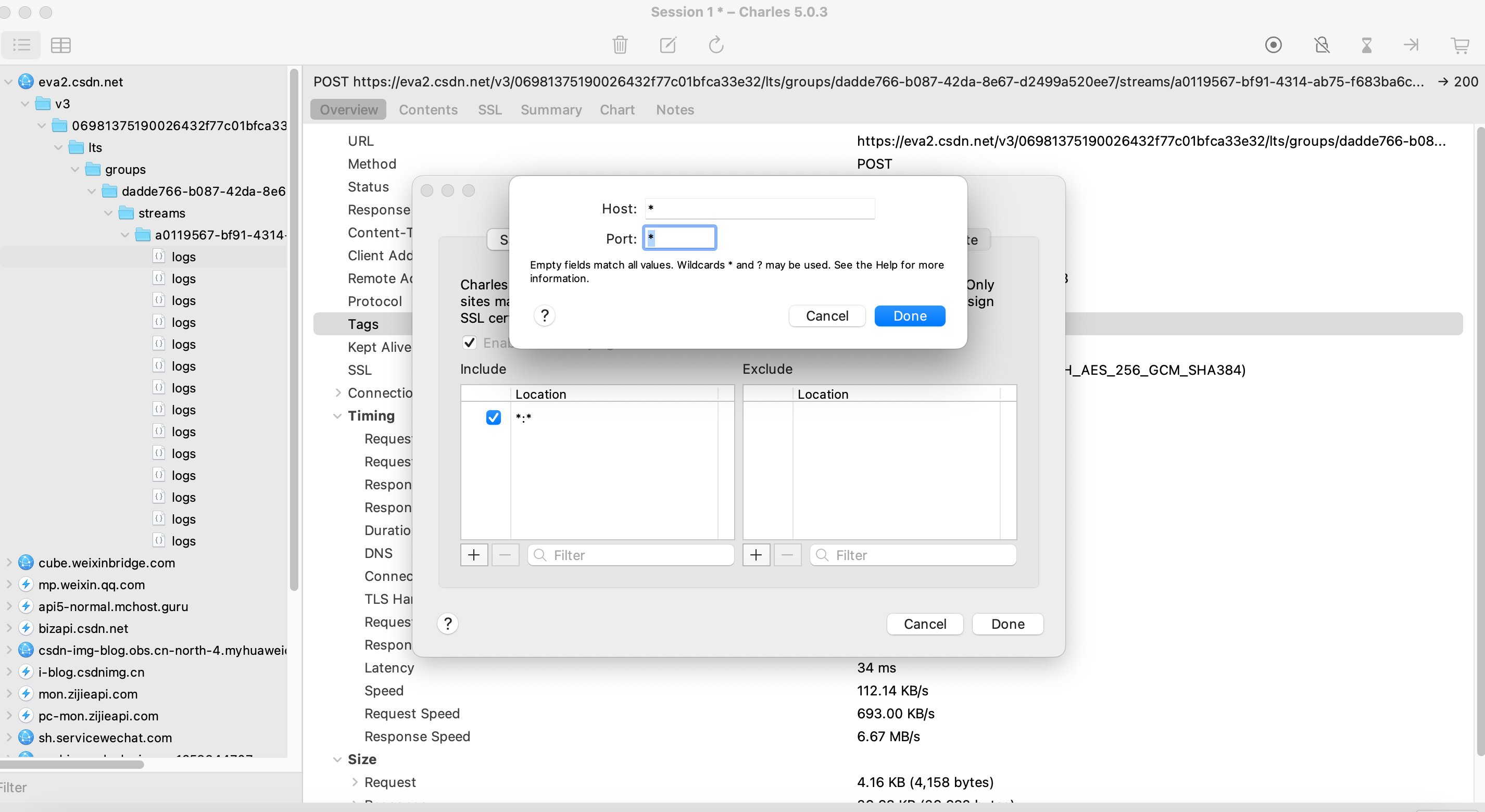The image size is (1485, 812).
Task: Toggle the Enable SSL Proxying checkbox
Action: (x=469, y=342)
